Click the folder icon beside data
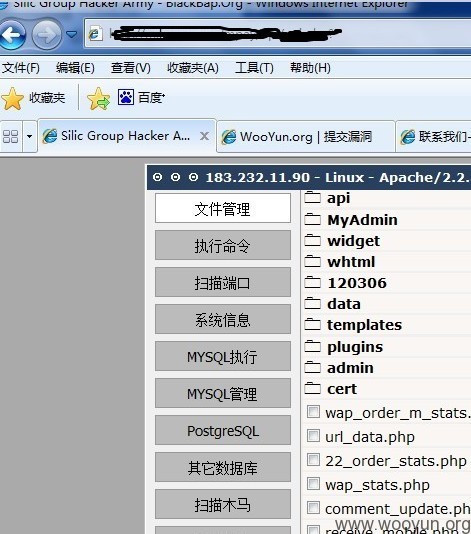 [x=312, y=304]
